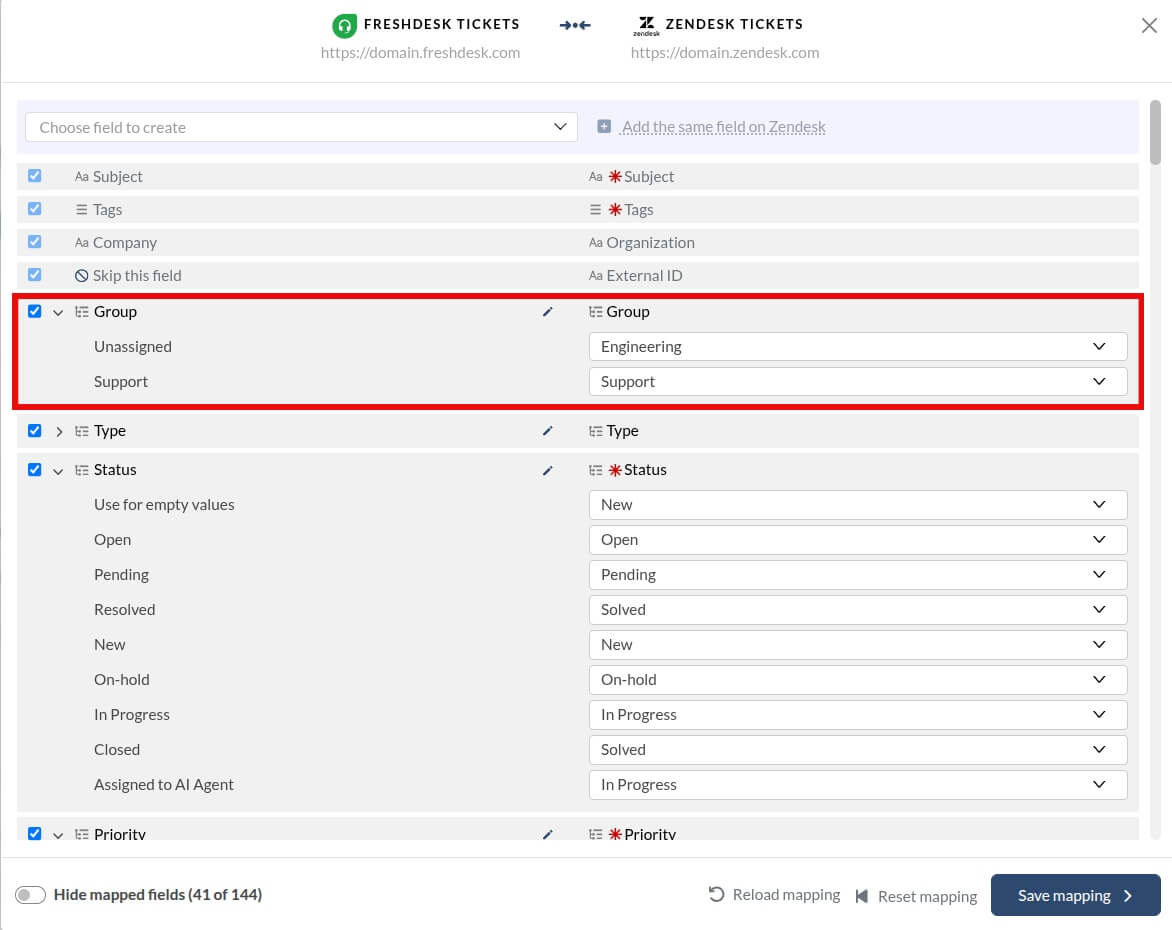
Task: Close the mapping dialog with X
Action: [x=1150, y=25]
